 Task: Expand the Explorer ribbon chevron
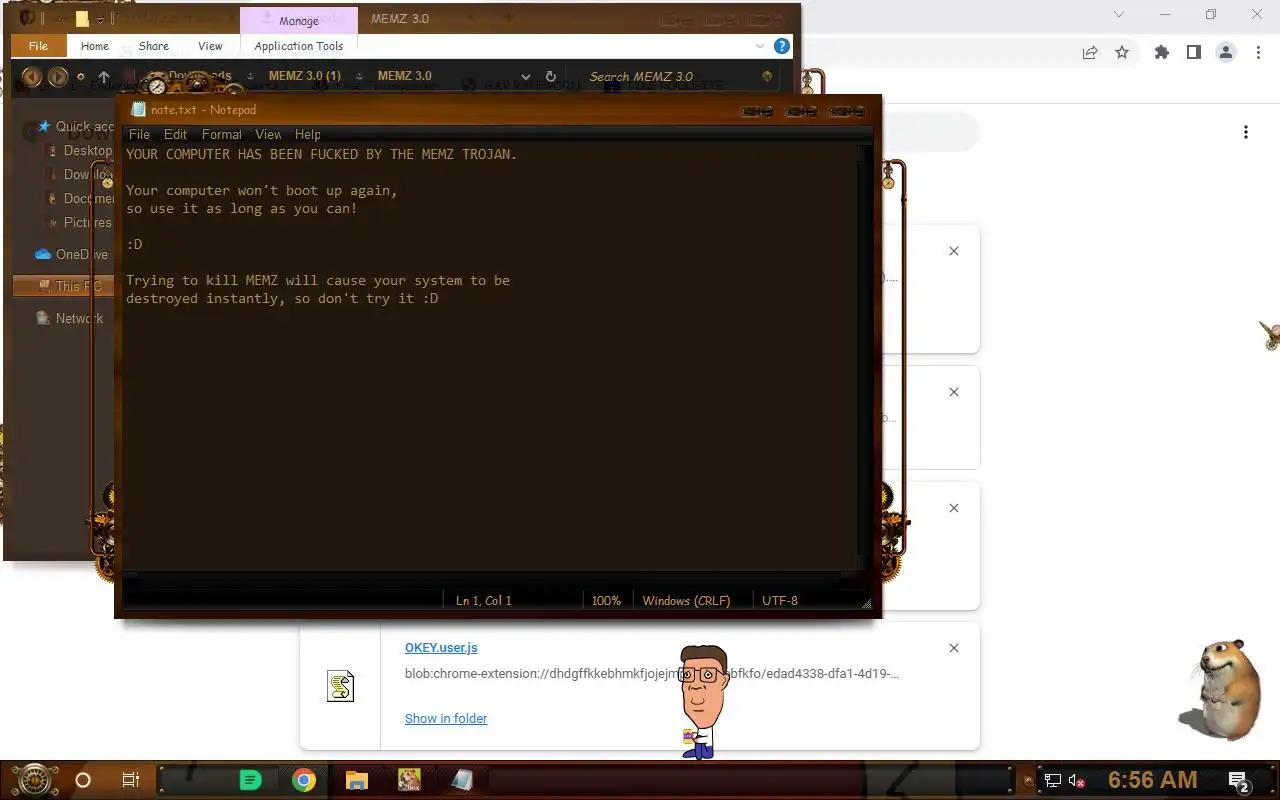click(x=760, y=46)
